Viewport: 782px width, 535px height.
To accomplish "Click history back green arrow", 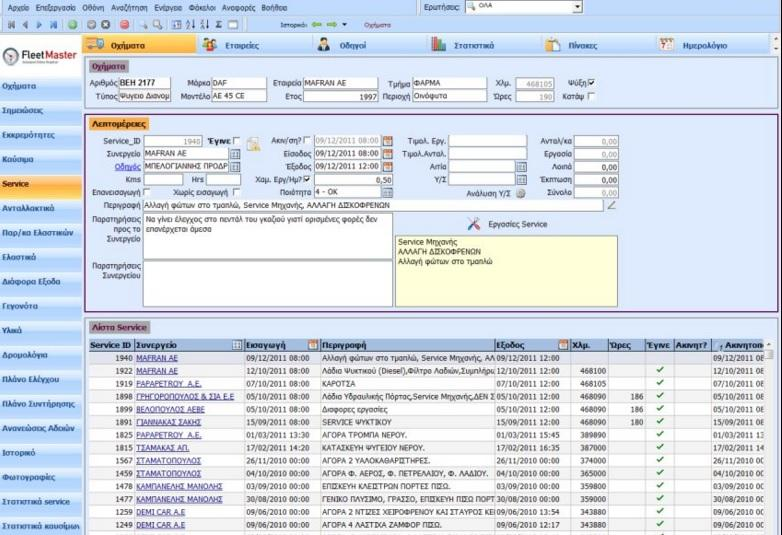I will tap(316, 24).
